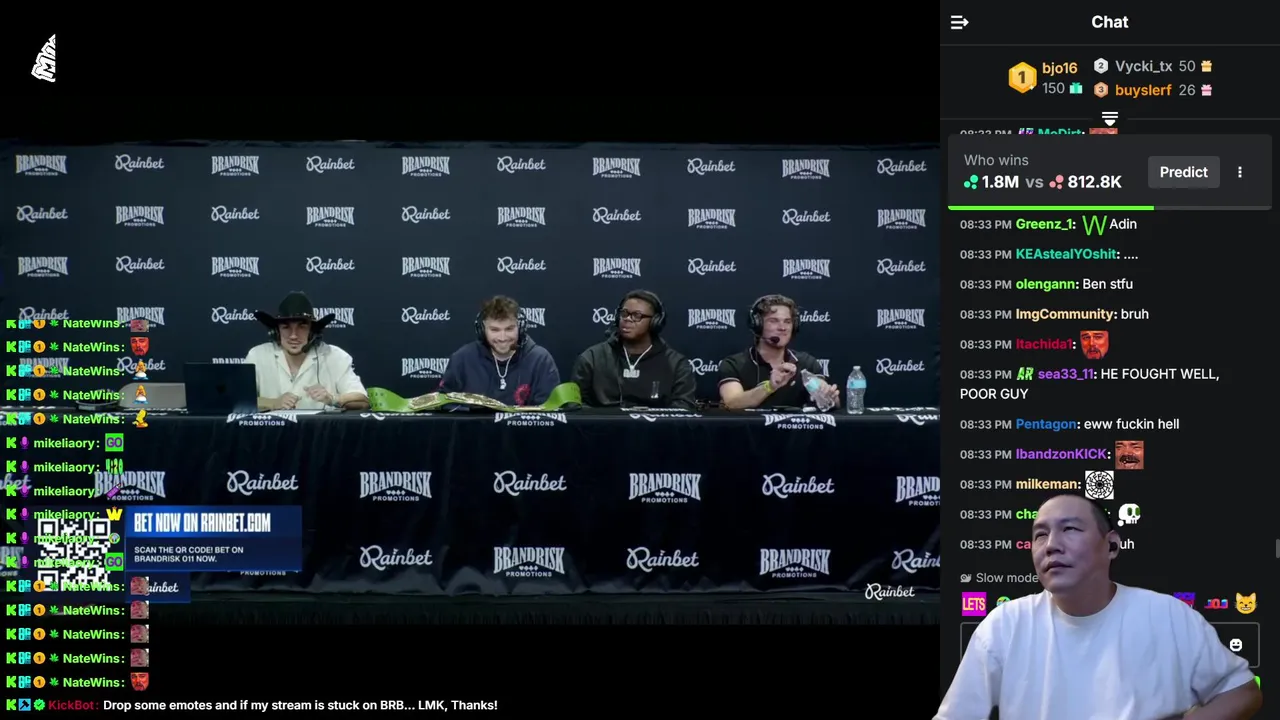Click the teal gift icon beside 150
The height and width of the screenshot is (720, 1280).
click(1076, 88)
